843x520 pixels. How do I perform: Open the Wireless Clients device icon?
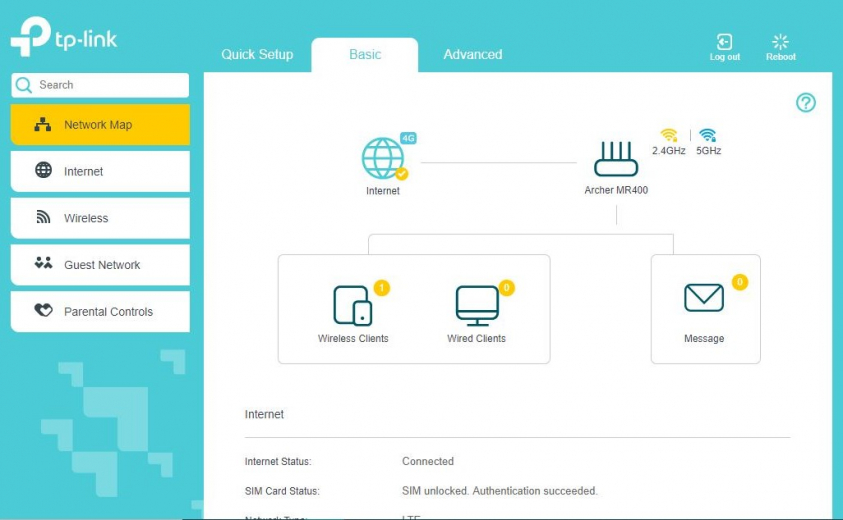click(352, 305)
